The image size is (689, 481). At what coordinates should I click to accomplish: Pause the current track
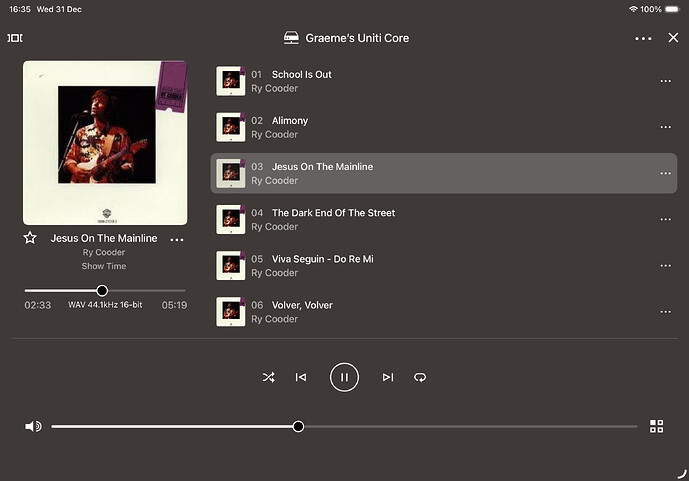coord(344,377)
